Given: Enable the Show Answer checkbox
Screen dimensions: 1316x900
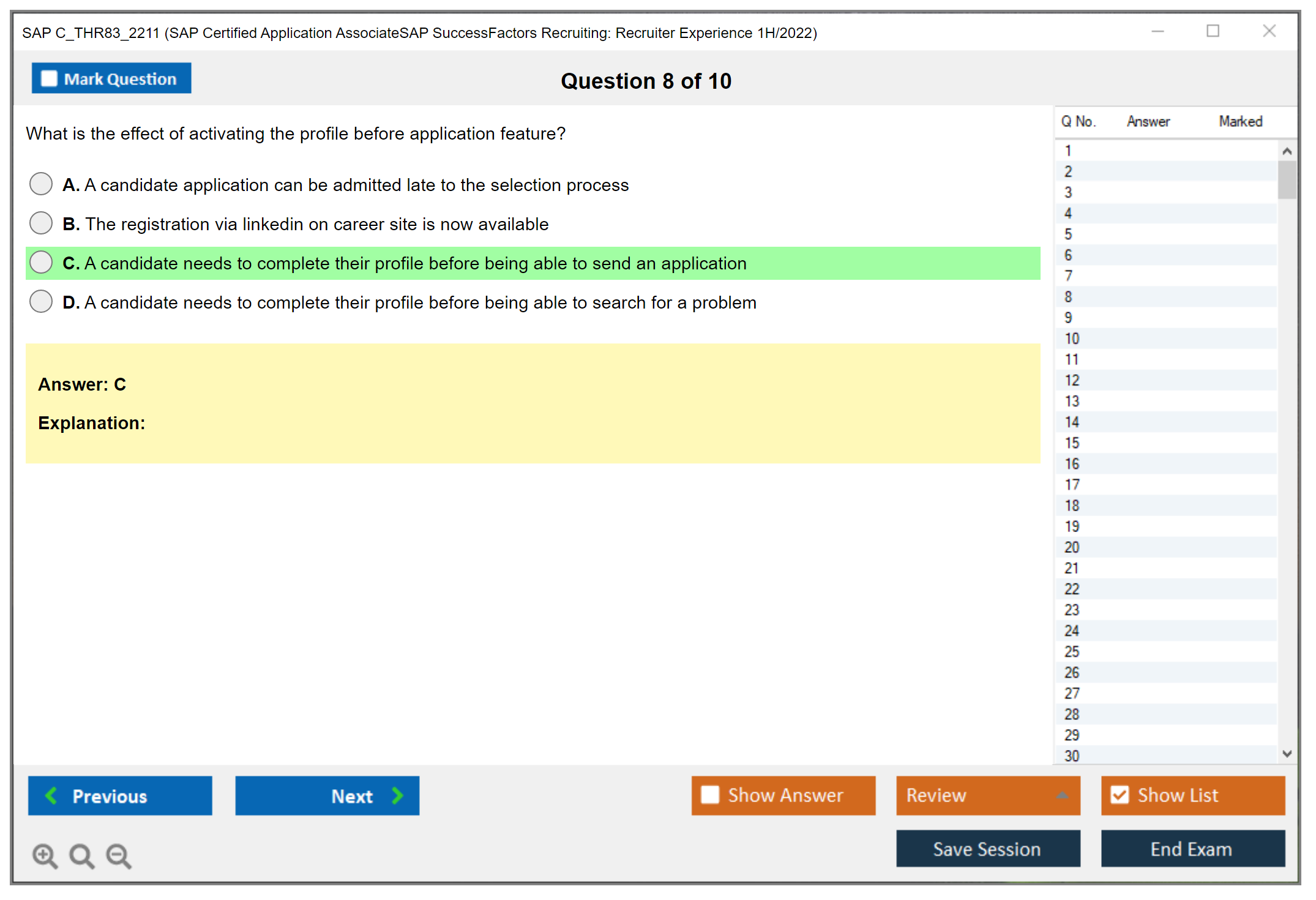Looking at the screenshot, I should [710, 795].
